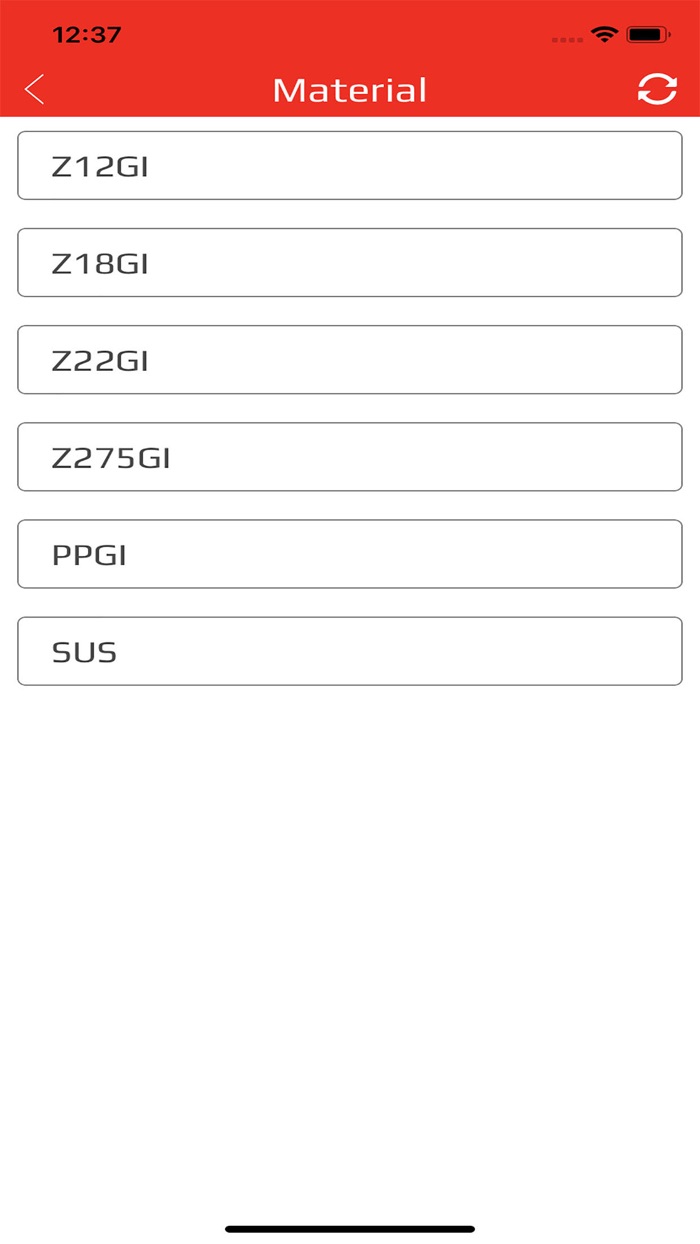Image resolution: width=700 pixels, height=1244 pixels.
Task: Tap the Z18GI text label
Action: 100,264
